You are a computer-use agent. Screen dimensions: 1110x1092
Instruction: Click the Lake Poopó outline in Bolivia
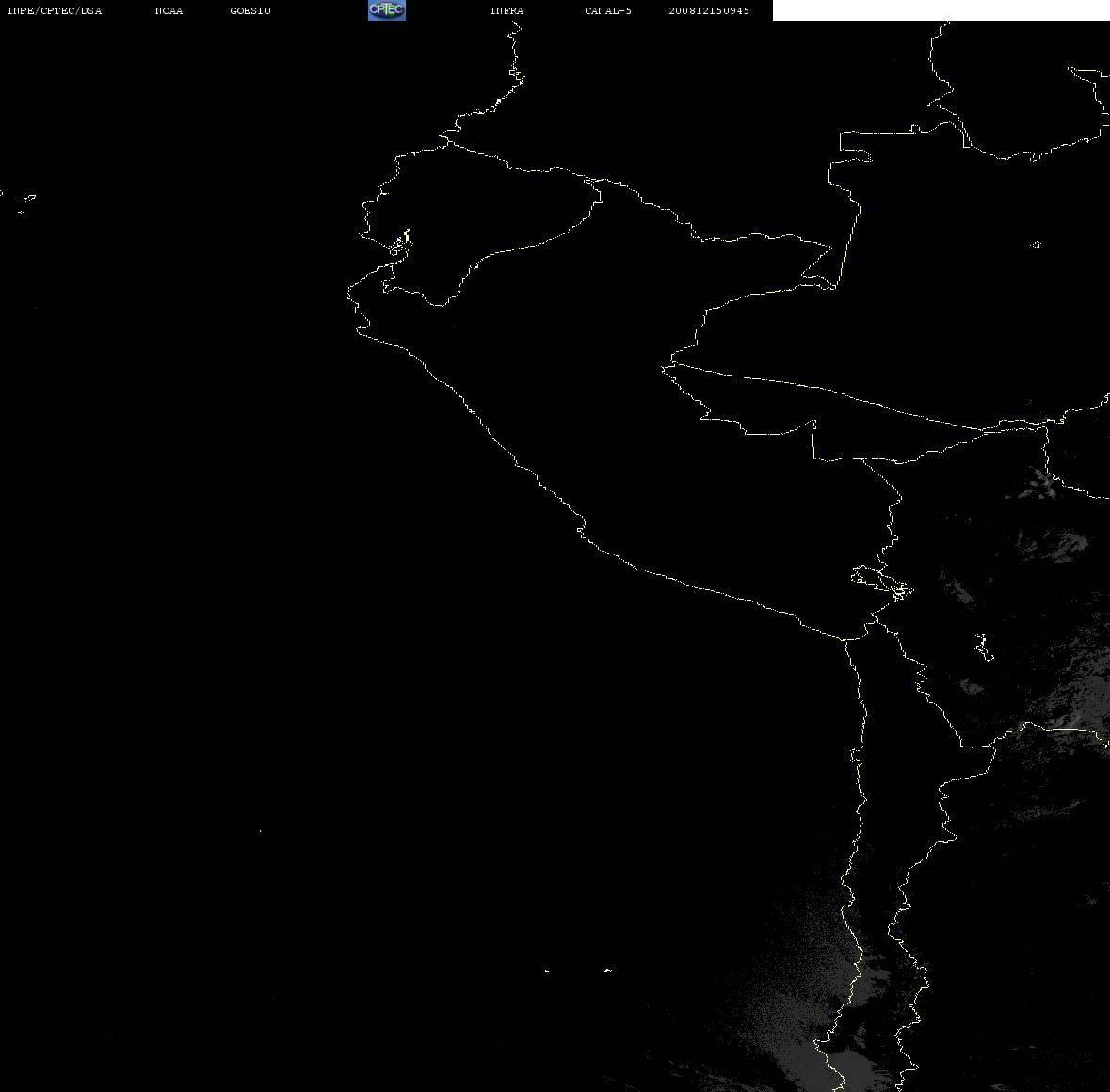tap(983, 647)
